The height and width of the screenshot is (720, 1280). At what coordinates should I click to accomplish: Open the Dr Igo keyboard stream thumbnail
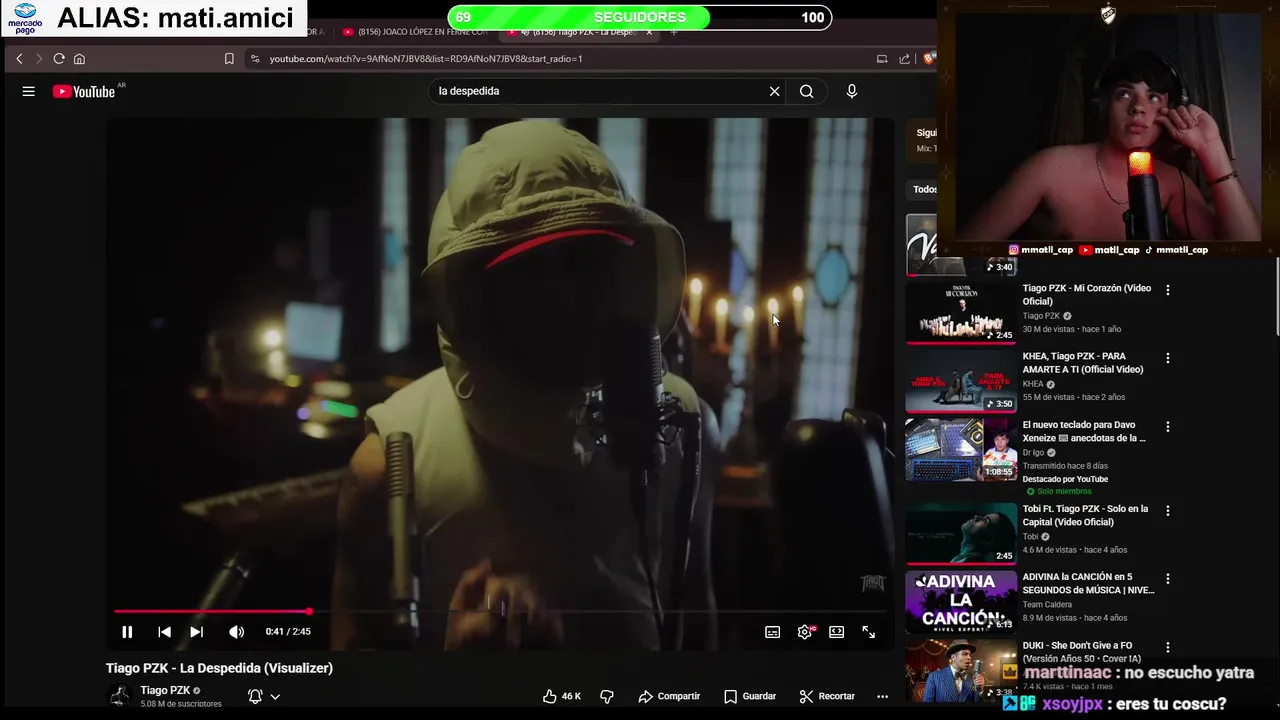coord(961,450)
